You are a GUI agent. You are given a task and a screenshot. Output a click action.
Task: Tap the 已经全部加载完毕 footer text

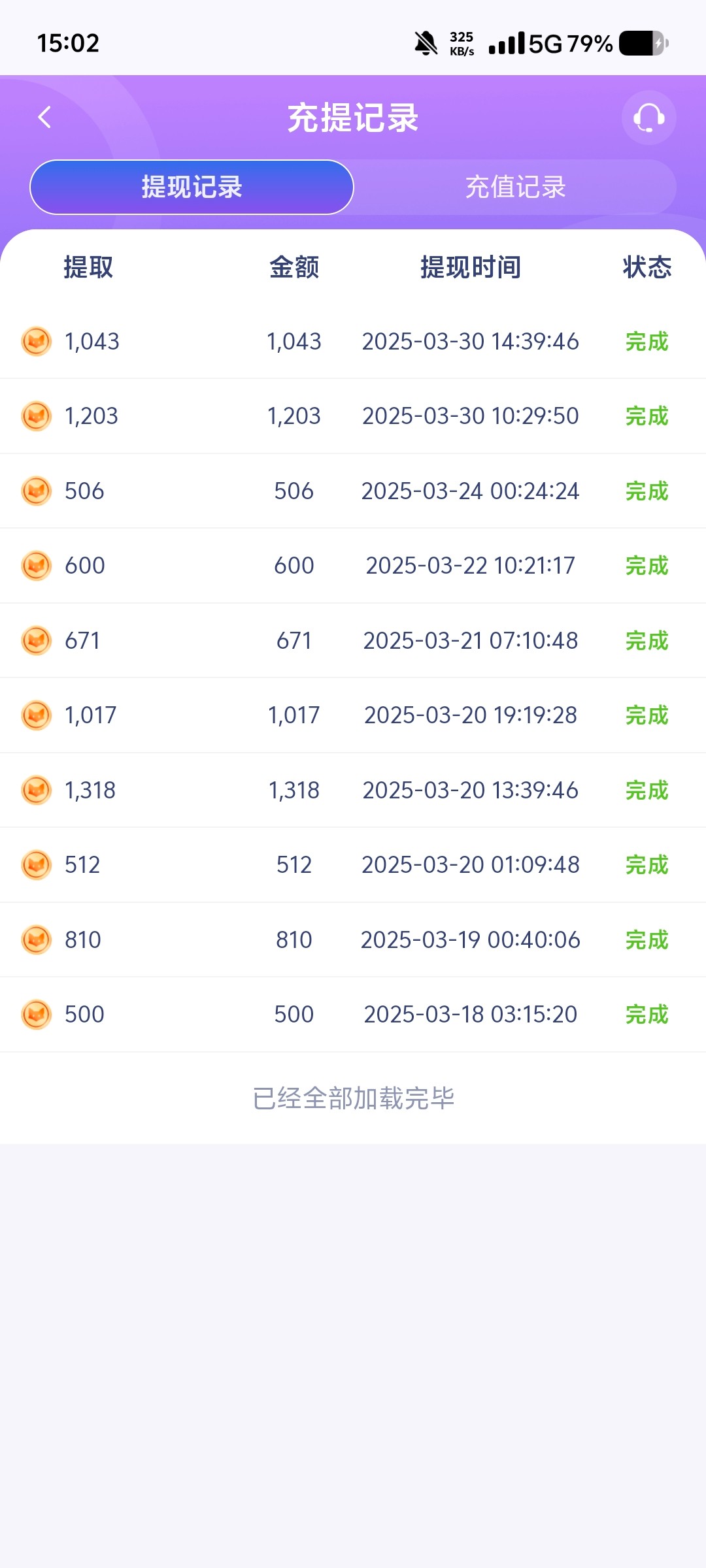(353, 1098)
